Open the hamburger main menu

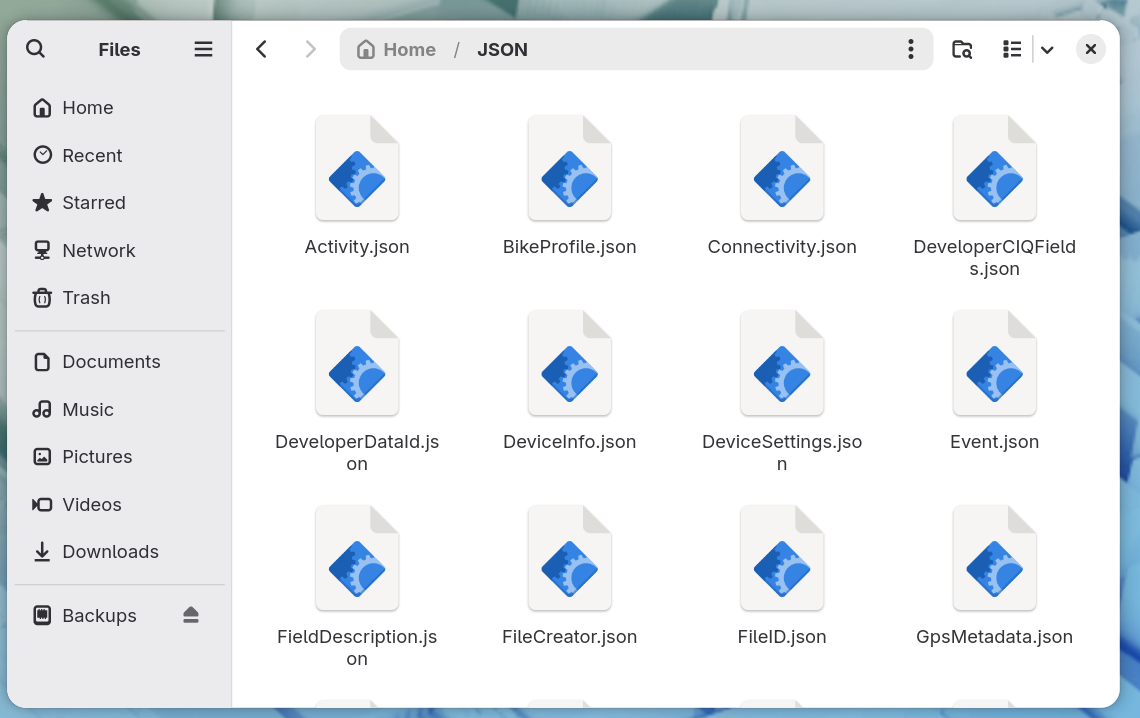204,49
